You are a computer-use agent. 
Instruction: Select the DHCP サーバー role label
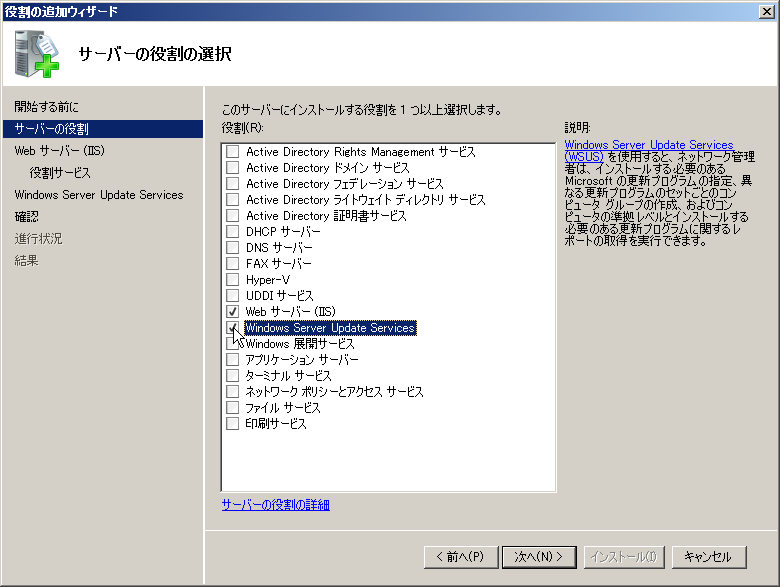(283, 232)
